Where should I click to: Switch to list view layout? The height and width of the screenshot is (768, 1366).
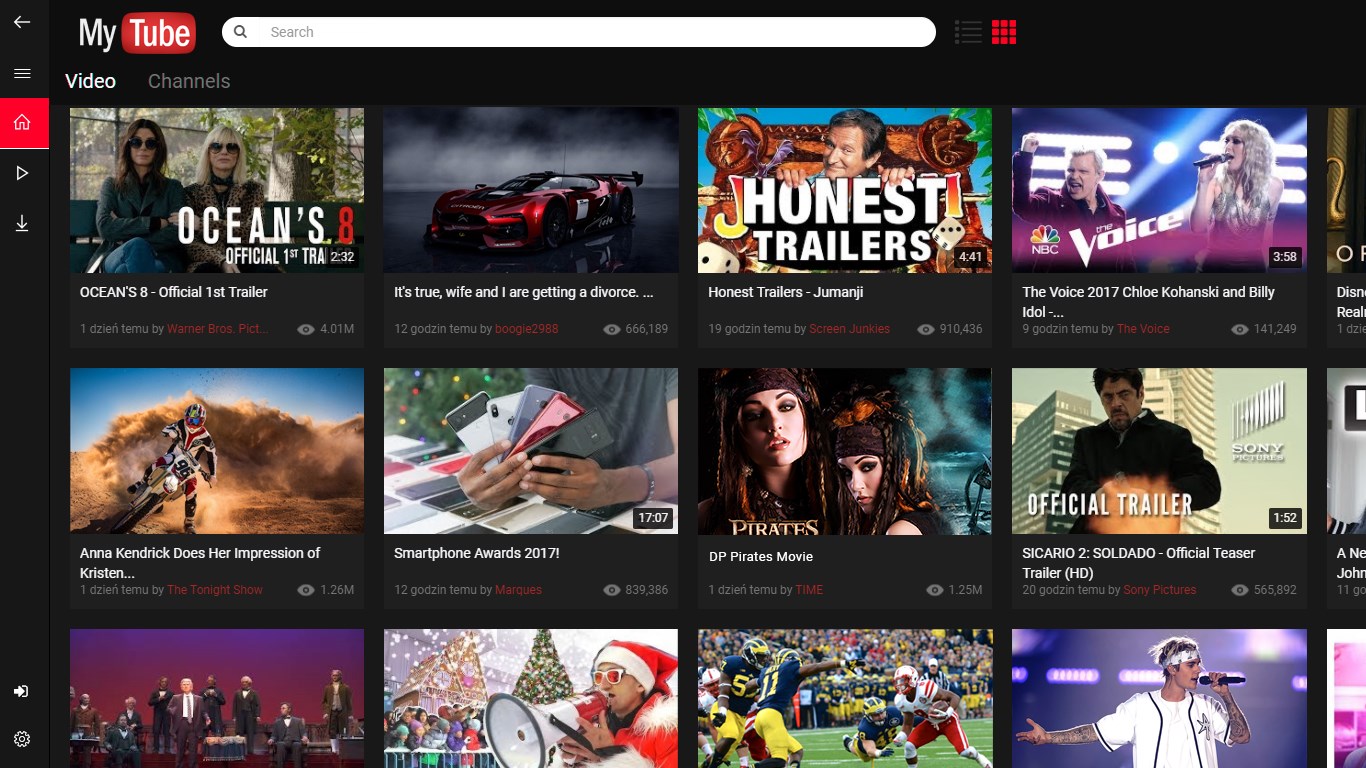click(967, 32)
